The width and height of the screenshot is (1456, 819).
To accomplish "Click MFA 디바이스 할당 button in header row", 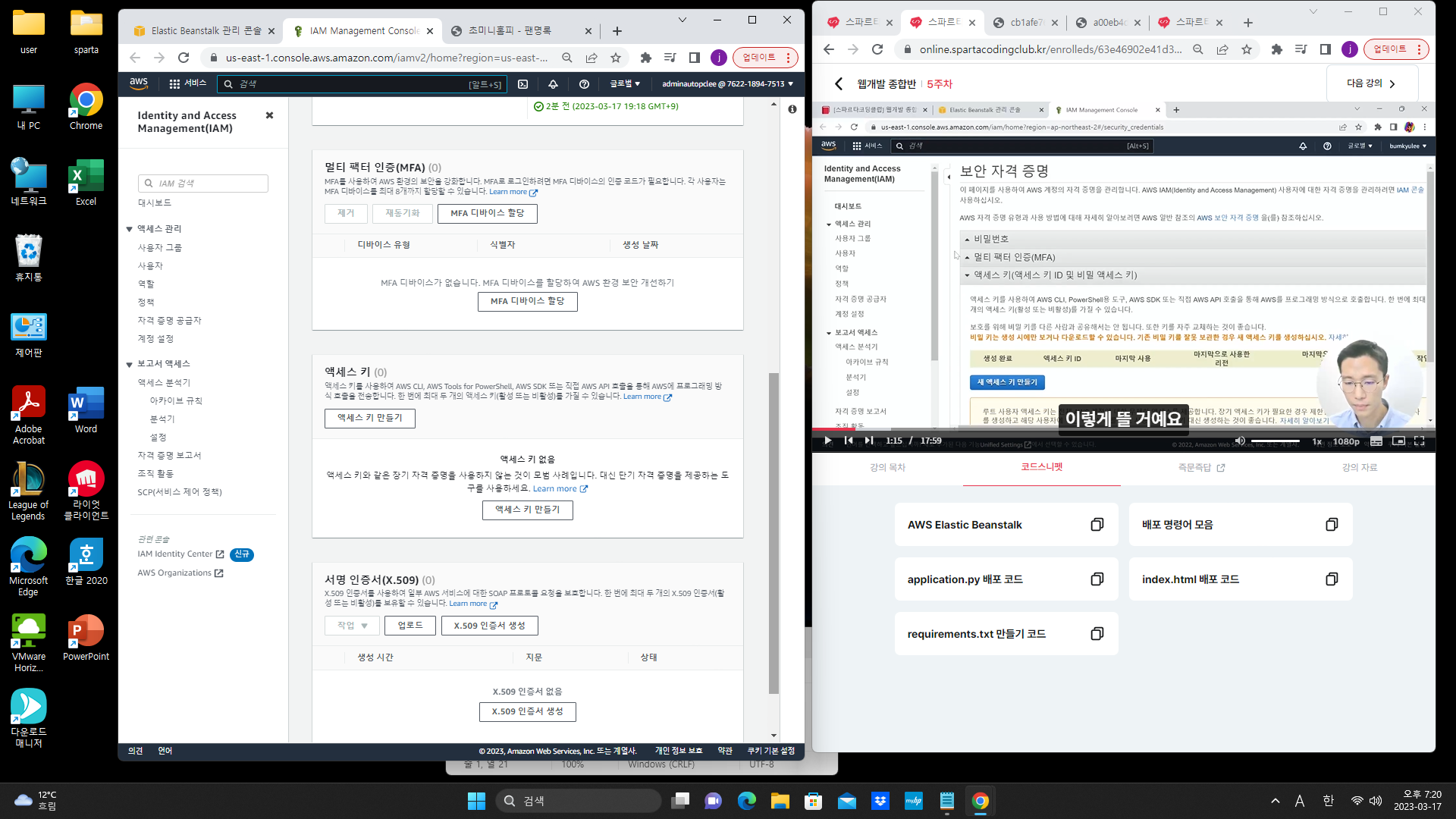I will (487, 214).
